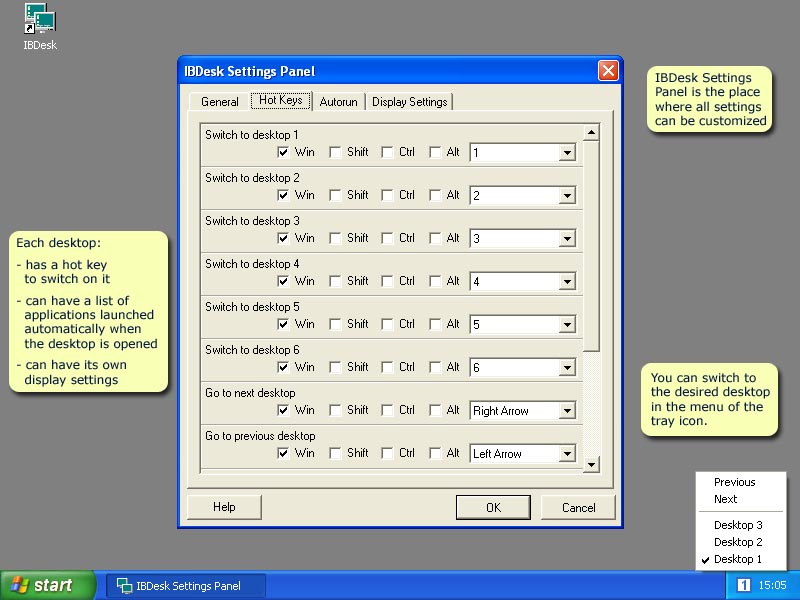Open the Left Arrow key dropdown
This screenshot has width=800, height=600.
[x=567, y=454]
